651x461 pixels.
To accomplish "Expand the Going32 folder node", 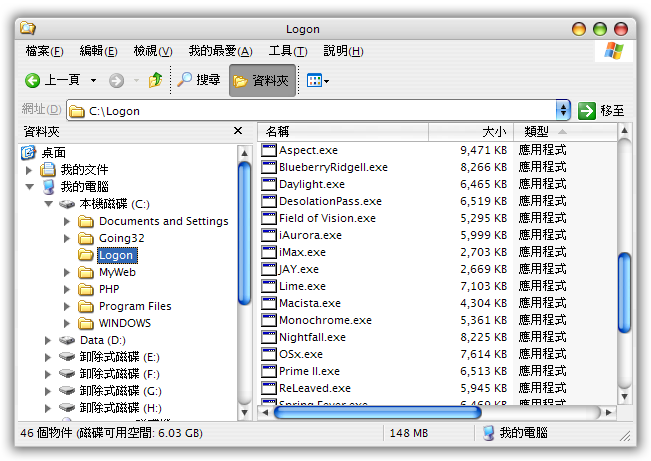I will 67,238.
